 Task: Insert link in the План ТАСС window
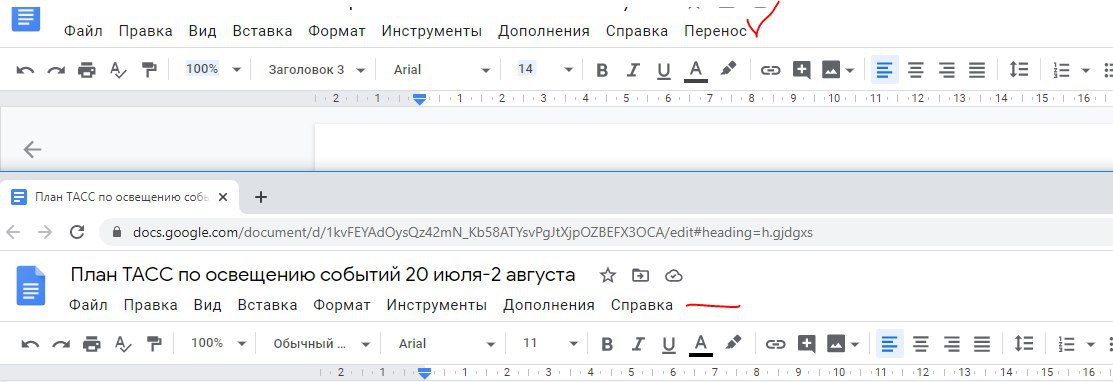pyautogui.click(x=775, y=344)
